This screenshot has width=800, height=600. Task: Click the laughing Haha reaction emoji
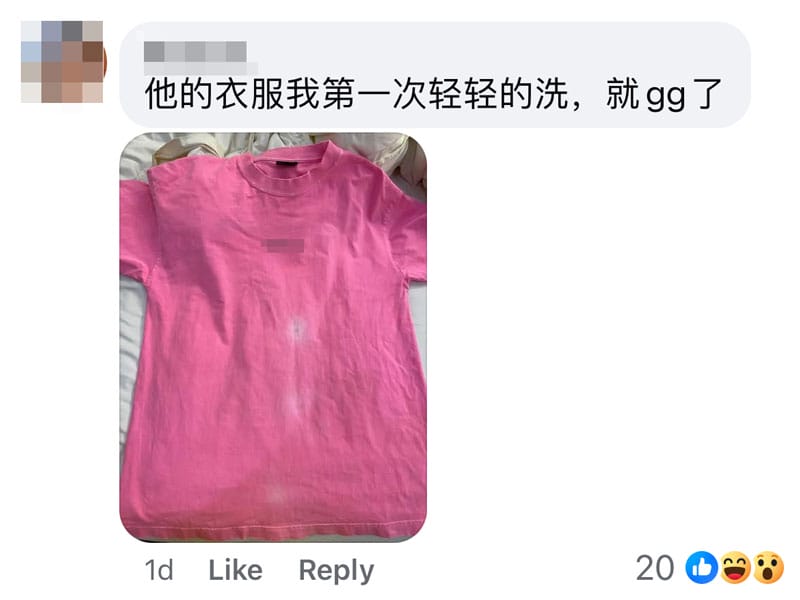735,567
